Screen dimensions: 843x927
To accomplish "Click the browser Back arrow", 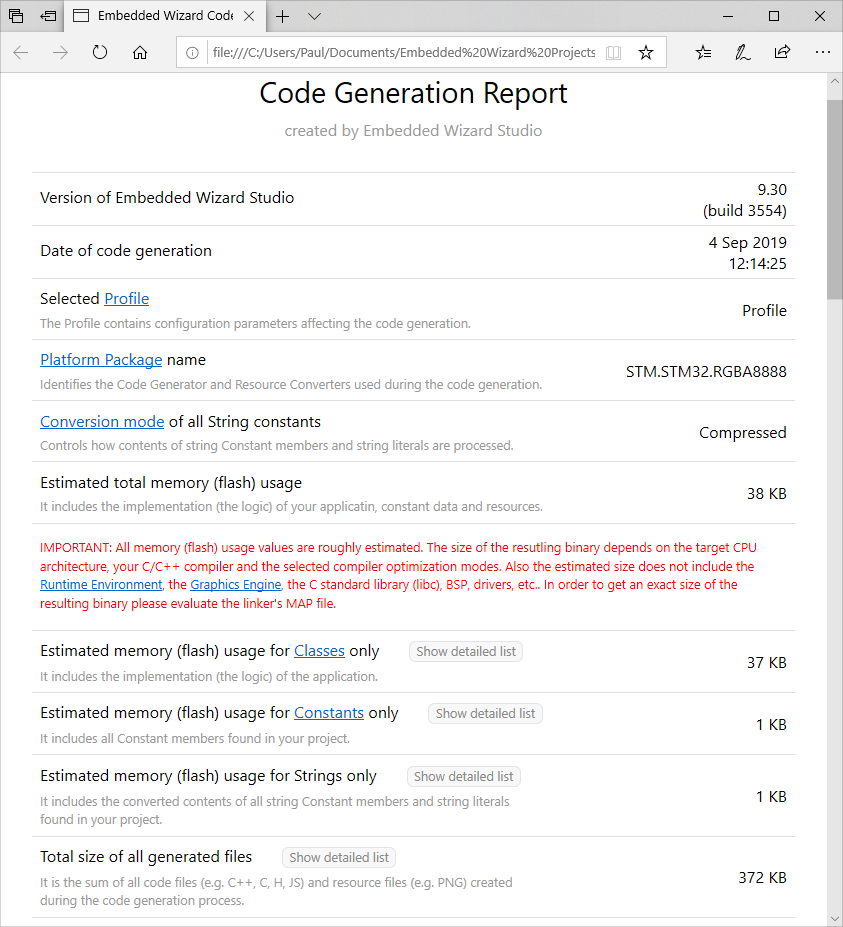I will (21, 52).
